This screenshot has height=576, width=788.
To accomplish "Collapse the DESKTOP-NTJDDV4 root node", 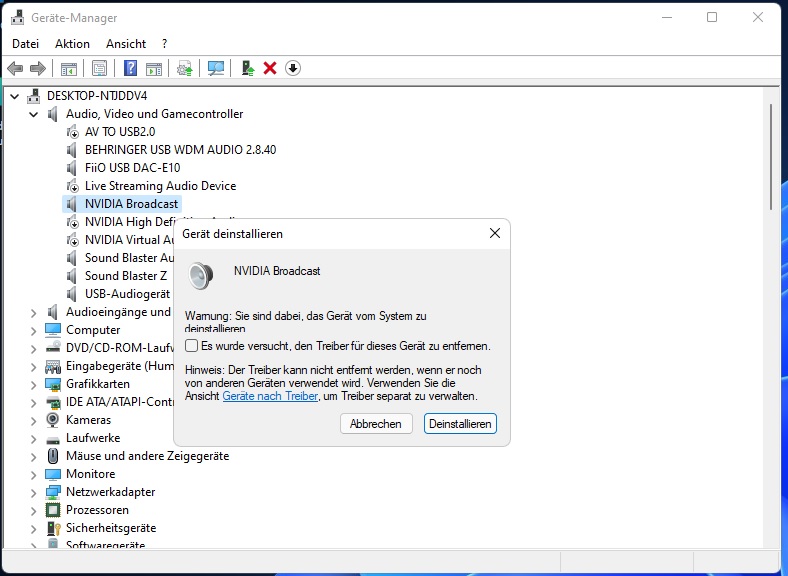I will coord(15,95).
